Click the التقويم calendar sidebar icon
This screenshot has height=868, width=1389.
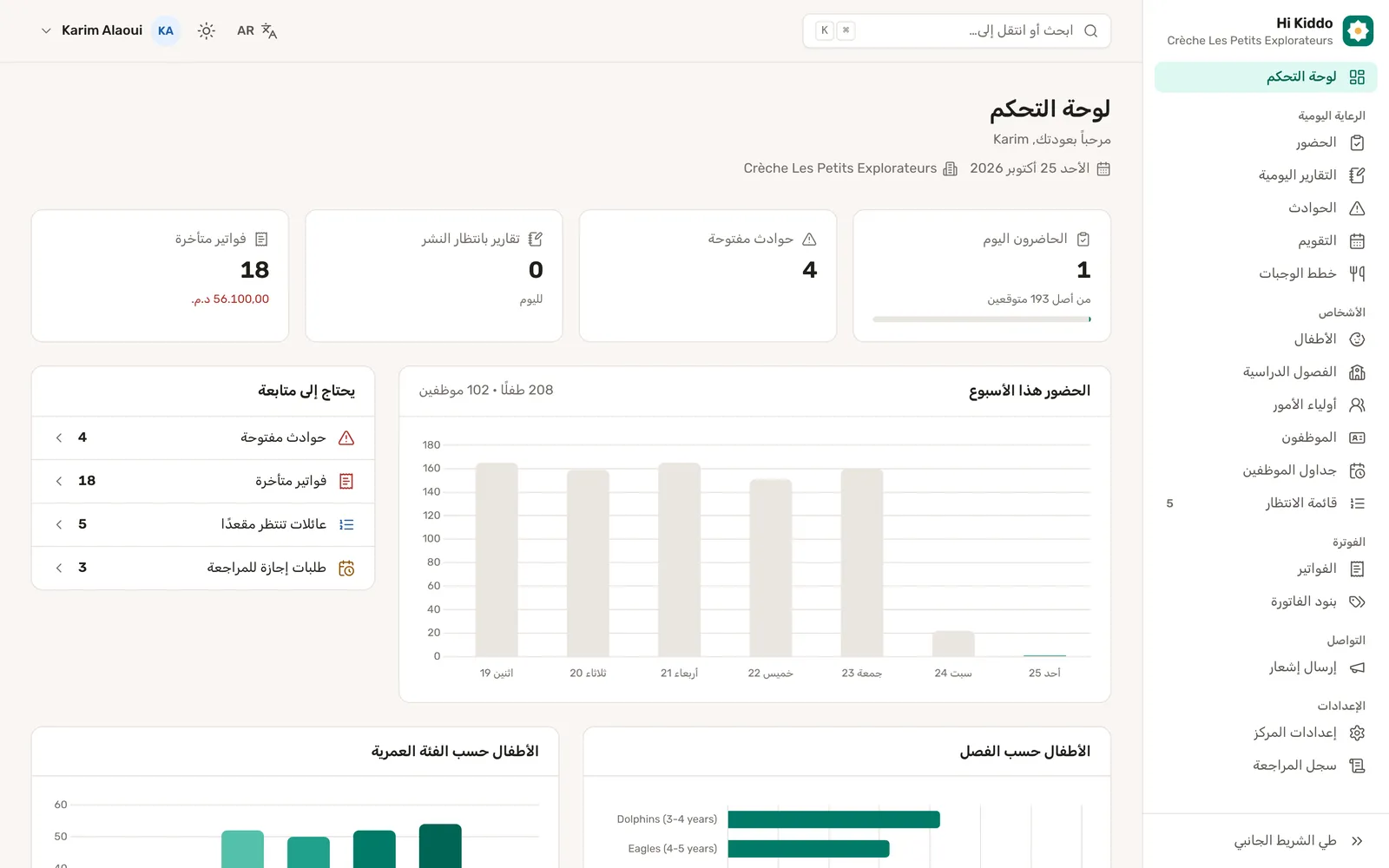[1358, 241]
